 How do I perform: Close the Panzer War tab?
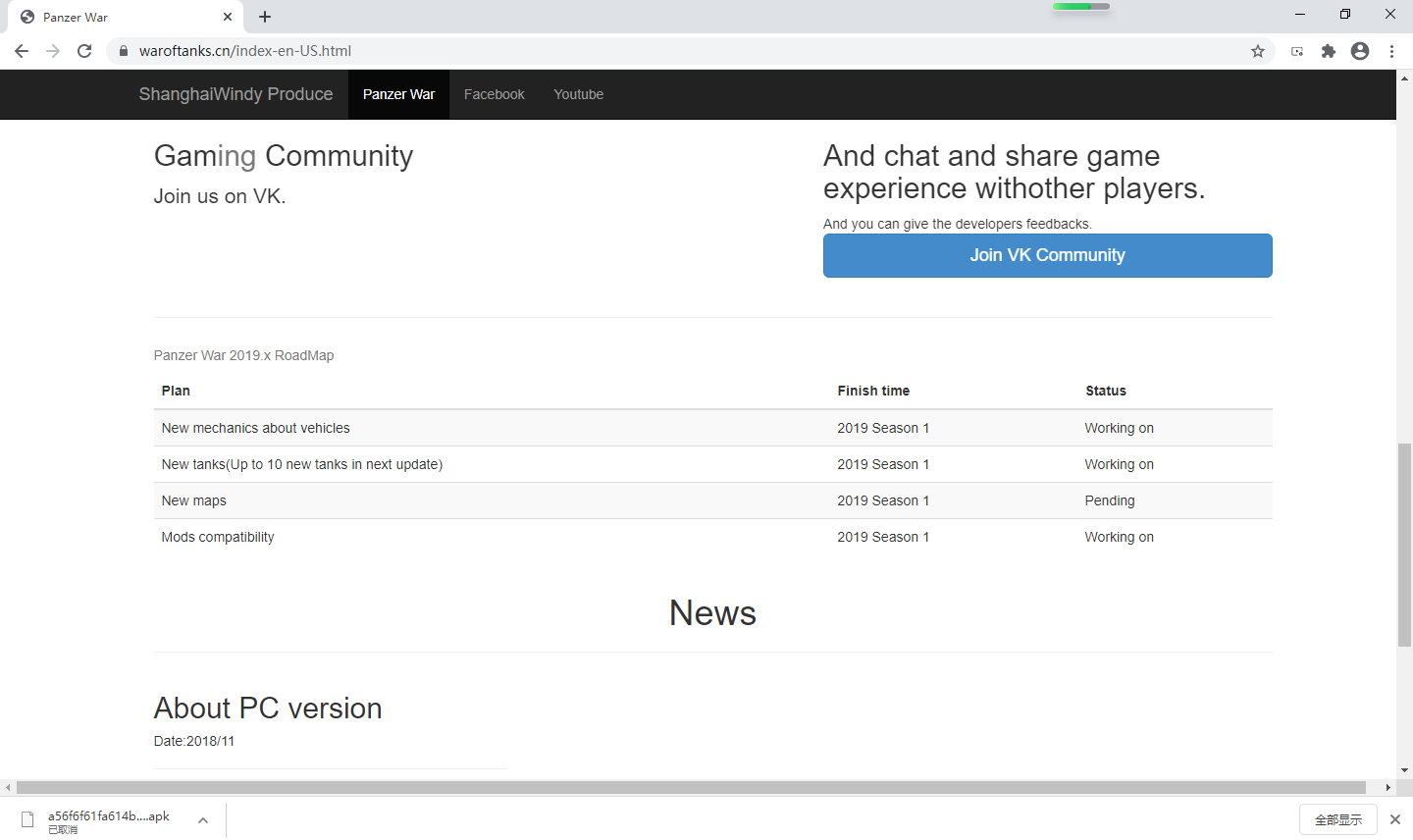tap(228, 17)
